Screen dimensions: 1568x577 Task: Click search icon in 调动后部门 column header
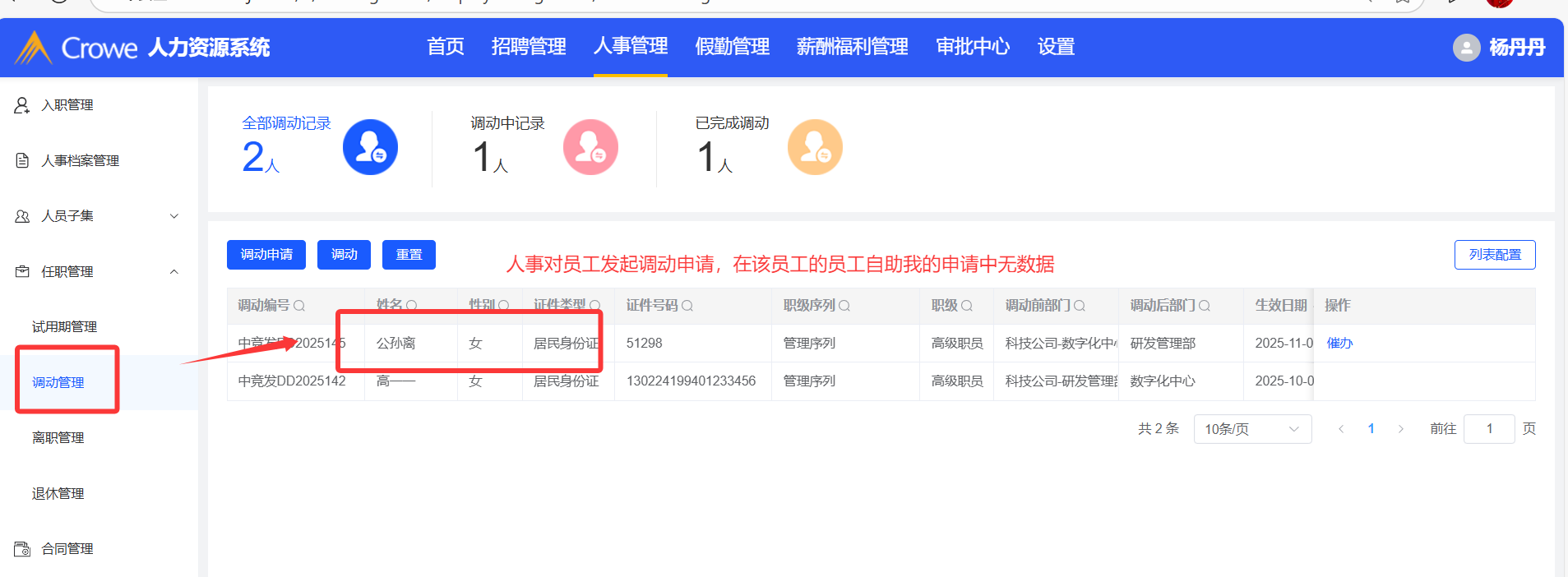click(1205, 306)
